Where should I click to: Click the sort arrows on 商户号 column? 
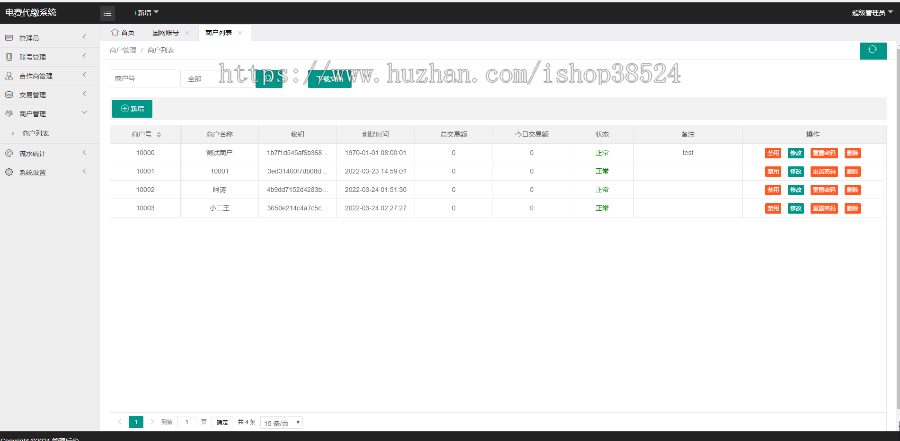point(159,134)
